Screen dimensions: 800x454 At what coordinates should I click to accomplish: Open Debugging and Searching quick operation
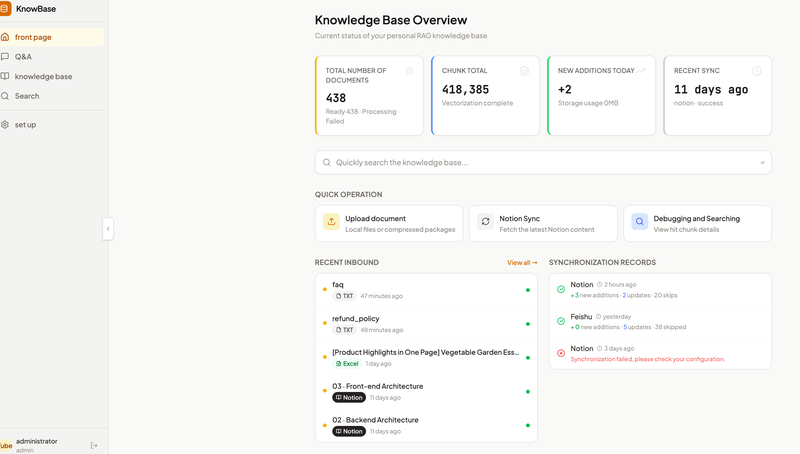(x=697, y=223)
